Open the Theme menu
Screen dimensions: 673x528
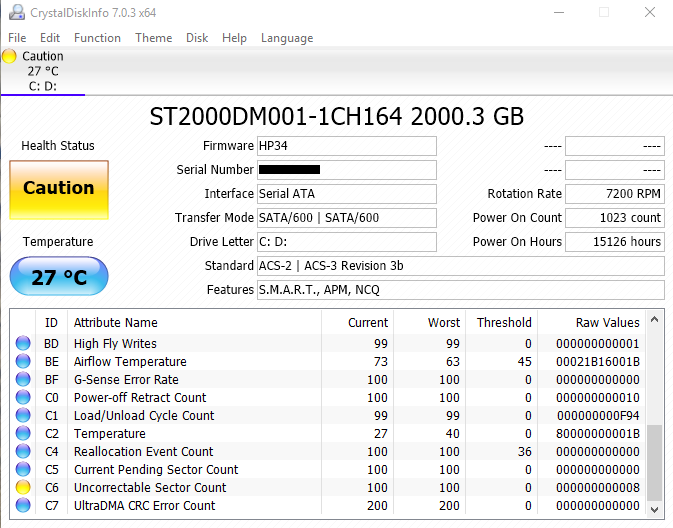point(154,38)
